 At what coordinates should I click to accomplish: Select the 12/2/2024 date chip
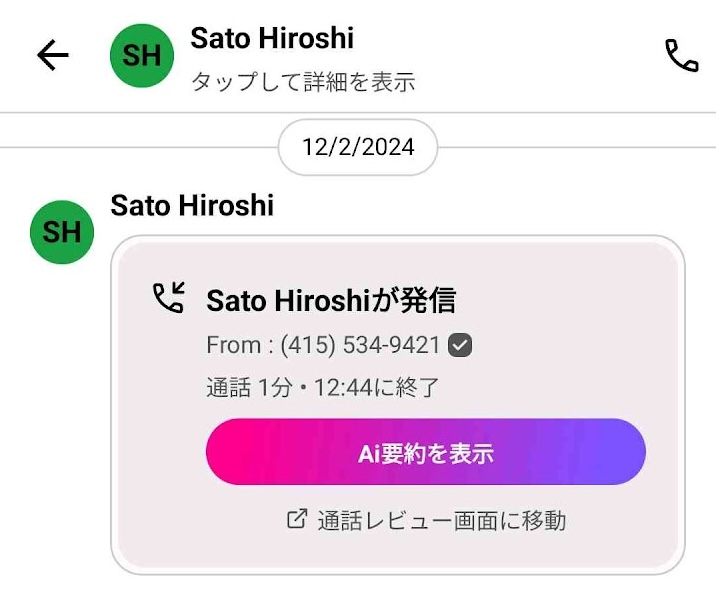click(358, 147)
